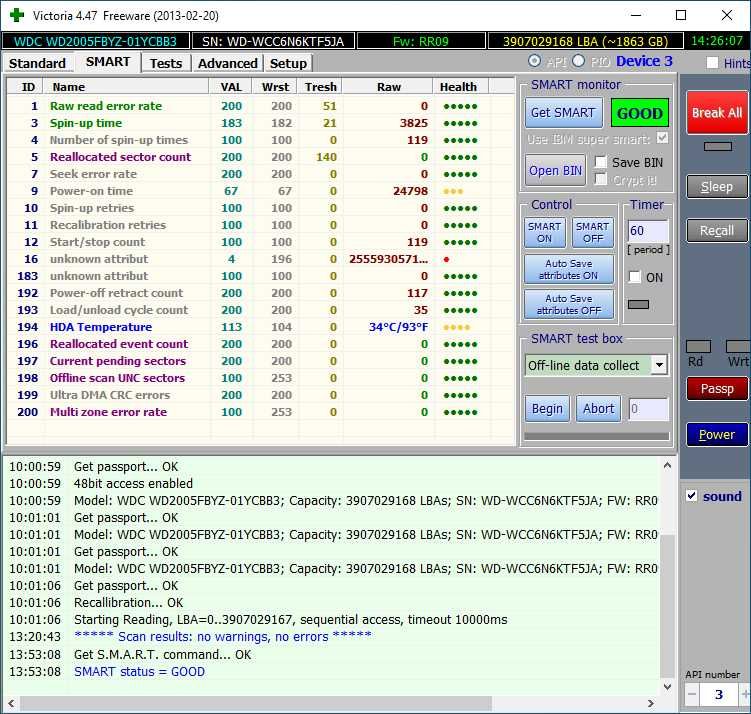The width and height of the screenshot is (751, 714).
Task: Click the Rd indicator light
Action: point(698,346)
